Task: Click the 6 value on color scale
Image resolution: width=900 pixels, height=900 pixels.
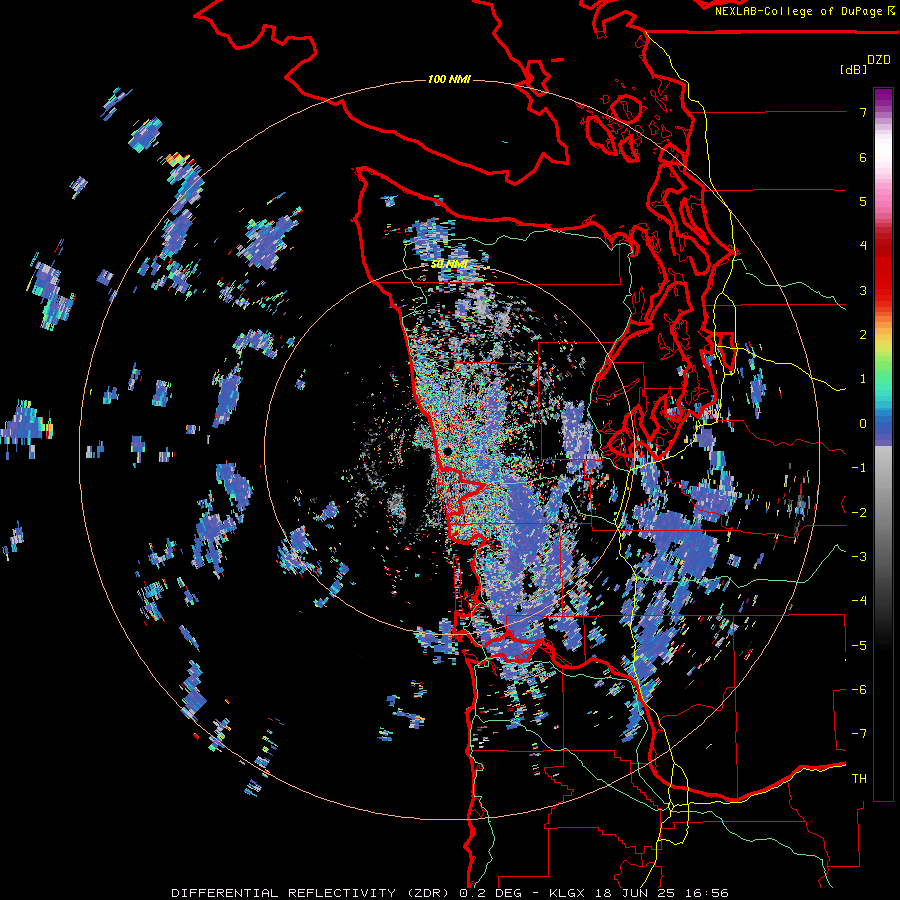Action: pos(863,157)
